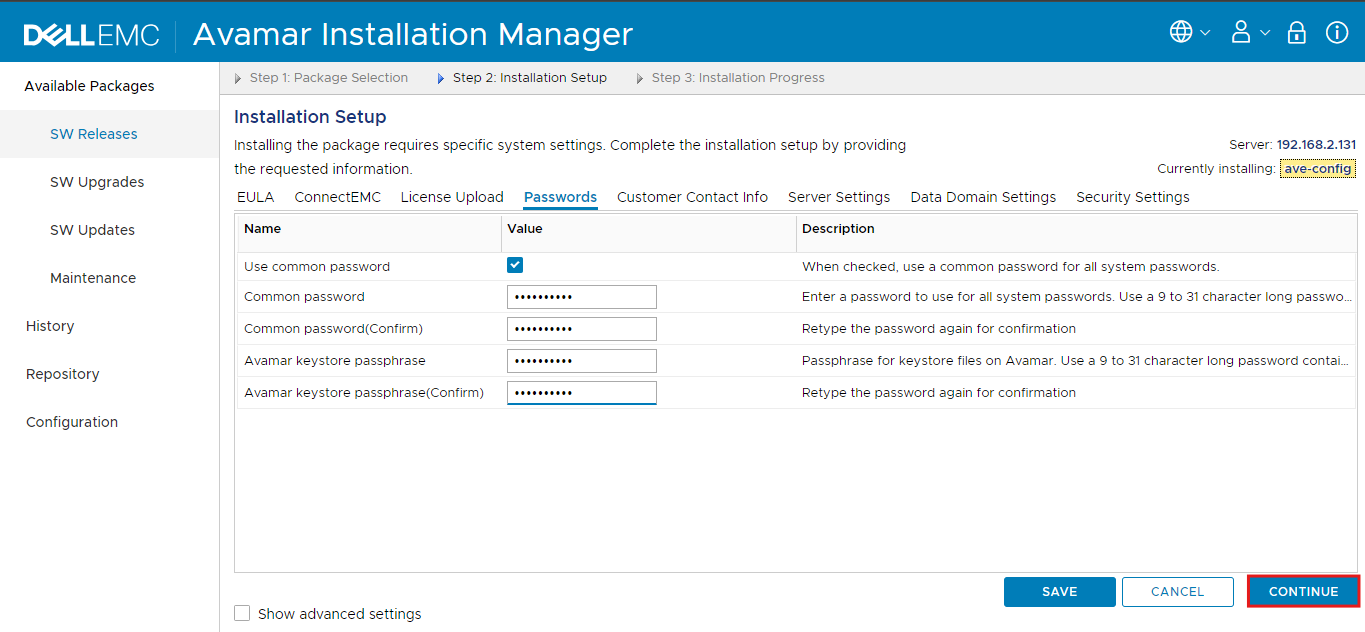Viewport: 1365px width, 632px height.
Task: Click description of Common password row
Action: [1078, 297]
